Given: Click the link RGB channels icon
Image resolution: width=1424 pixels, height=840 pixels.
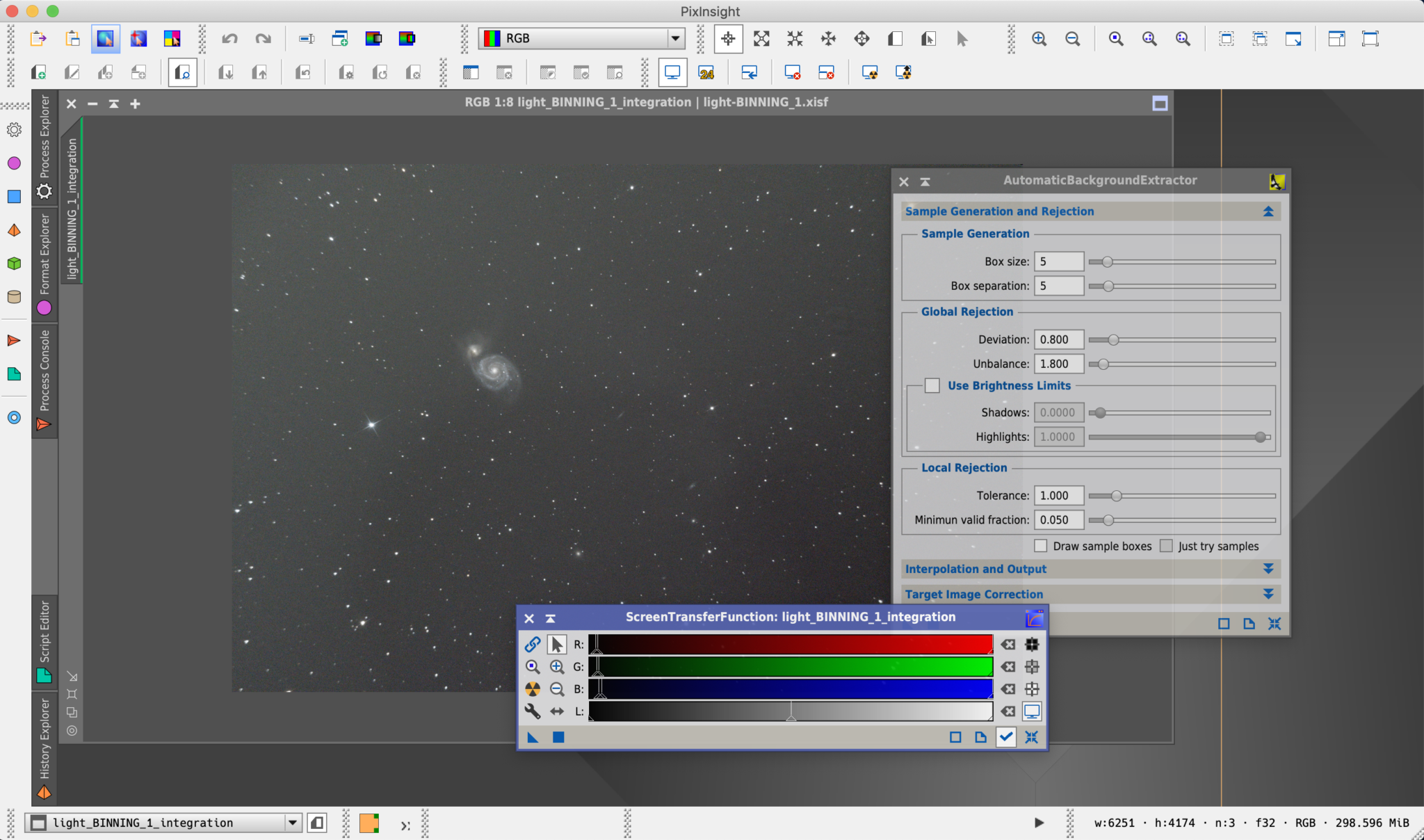Looking at the screenshot, I should point(532,645).
